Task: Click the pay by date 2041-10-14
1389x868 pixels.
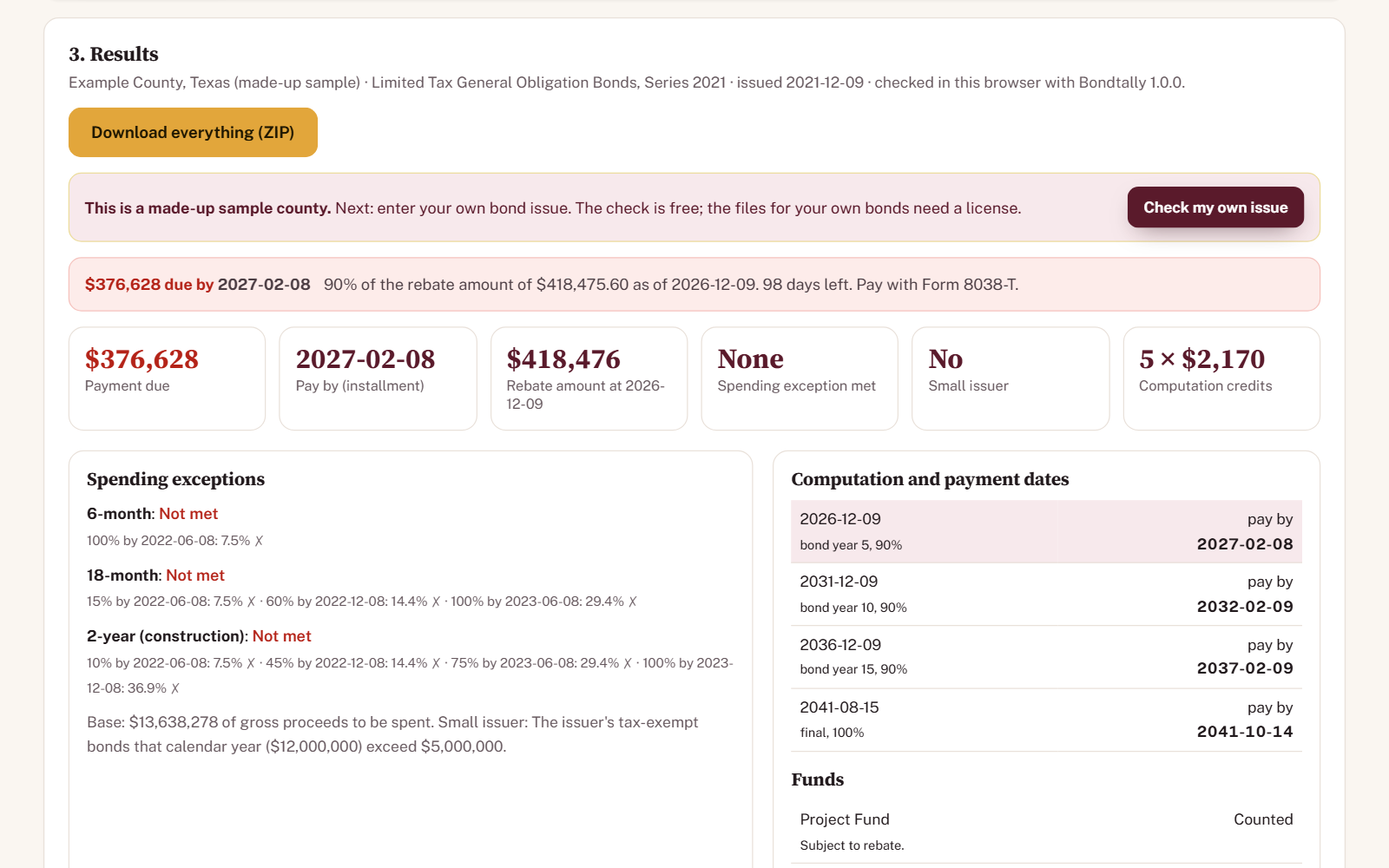Action: (x=1245, y=732)
